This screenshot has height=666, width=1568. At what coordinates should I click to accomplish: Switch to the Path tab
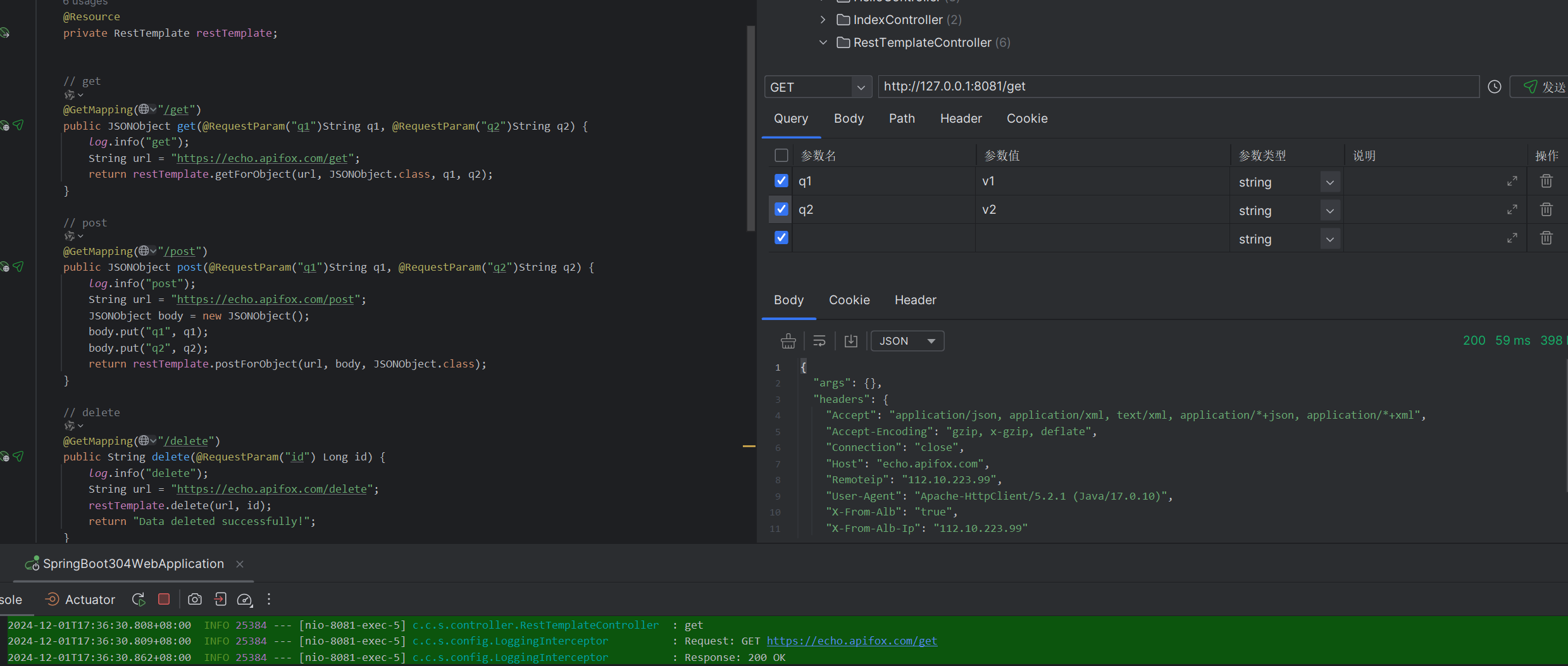coord(902,118)
